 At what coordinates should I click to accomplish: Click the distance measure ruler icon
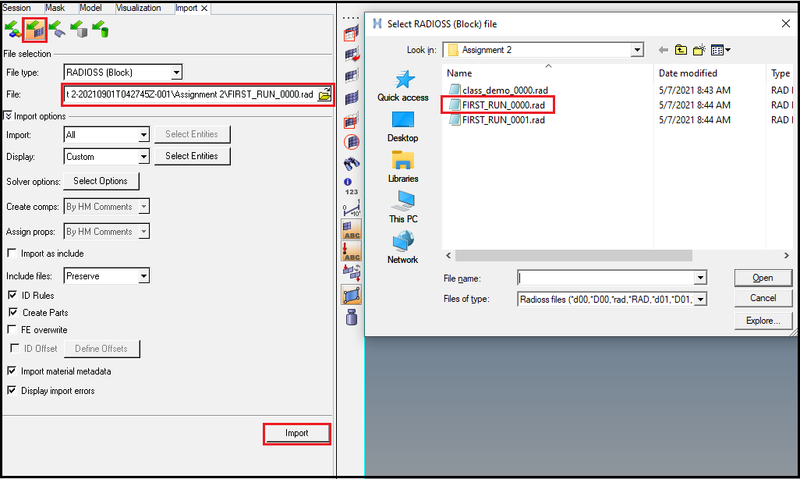click(x=351, y=209)
